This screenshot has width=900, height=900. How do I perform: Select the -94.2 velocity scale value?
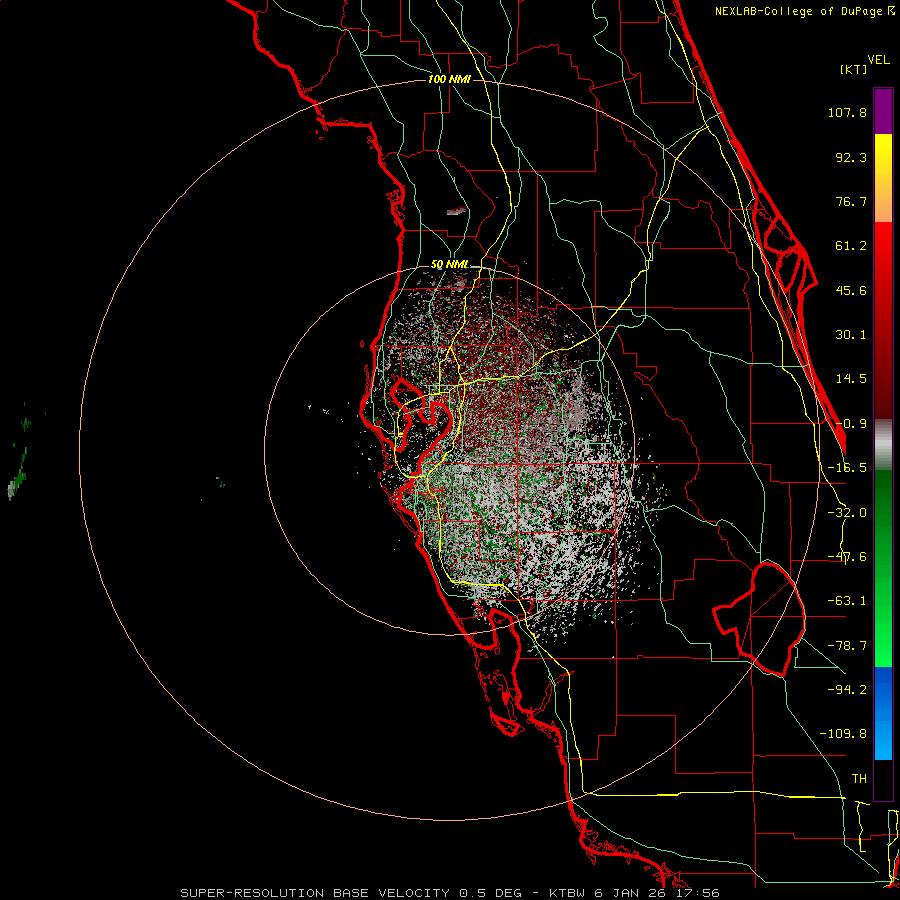pyautogui.click(x=847, y=689)
